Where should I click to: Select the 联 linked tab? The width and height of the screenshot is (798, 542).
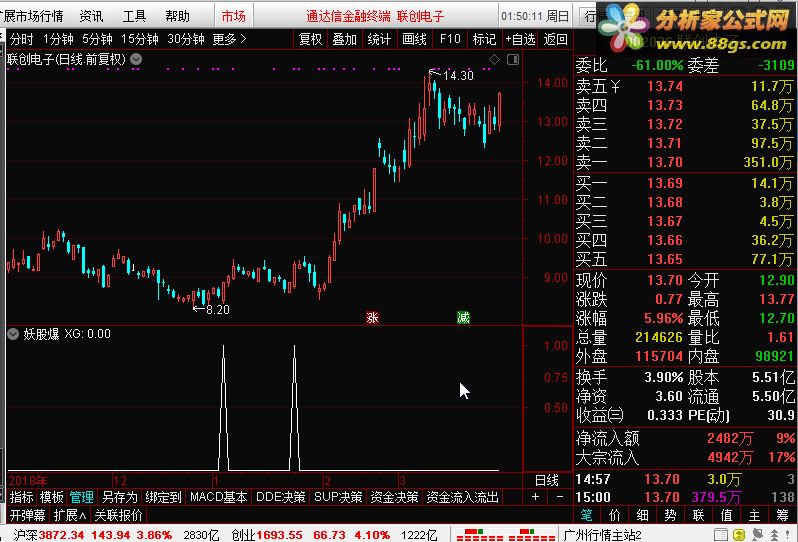tap(698, 515)
